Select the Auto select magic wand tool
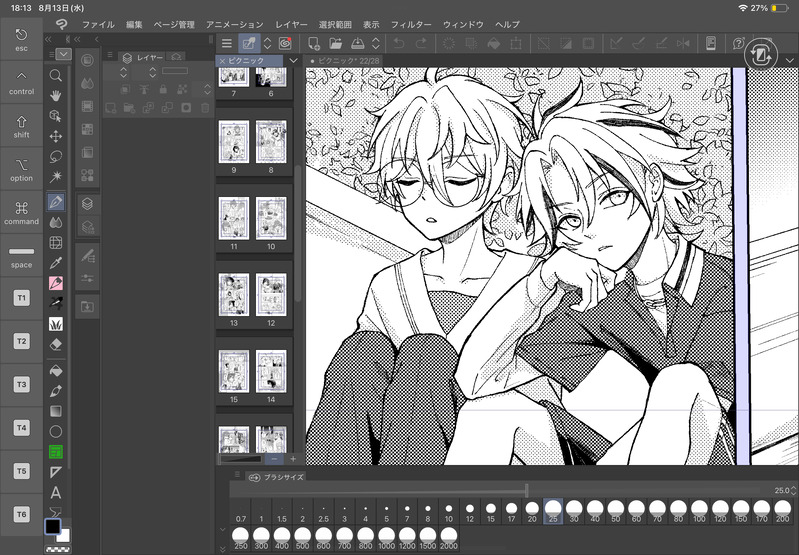799x555 pixels. point(56,177)
